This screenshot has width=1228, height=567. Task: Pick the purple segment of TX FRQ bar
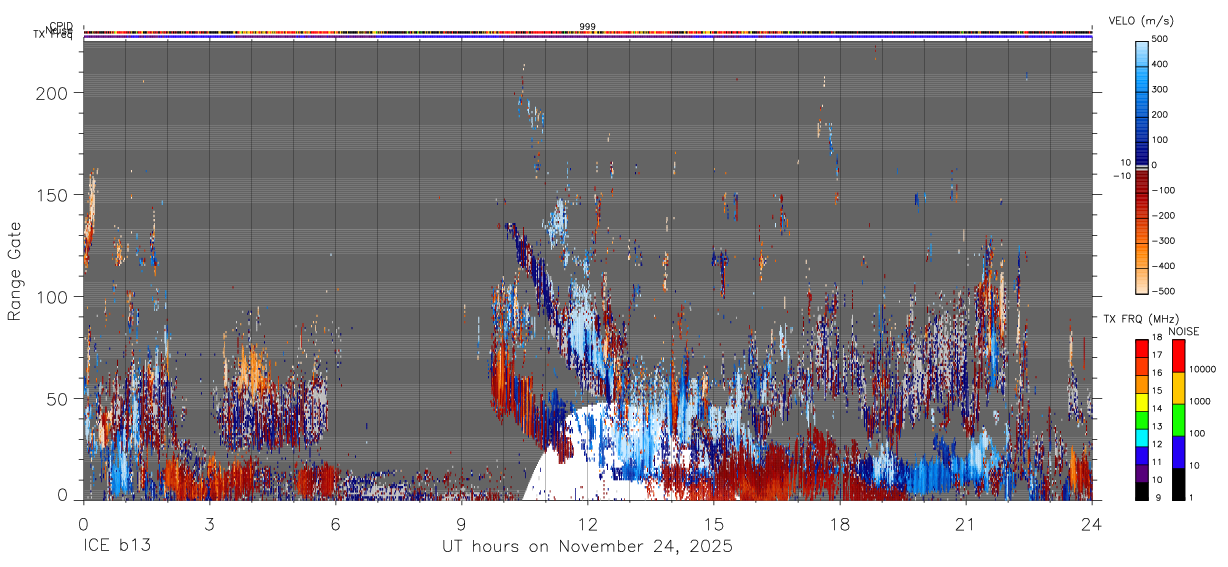coord(1142,472)
